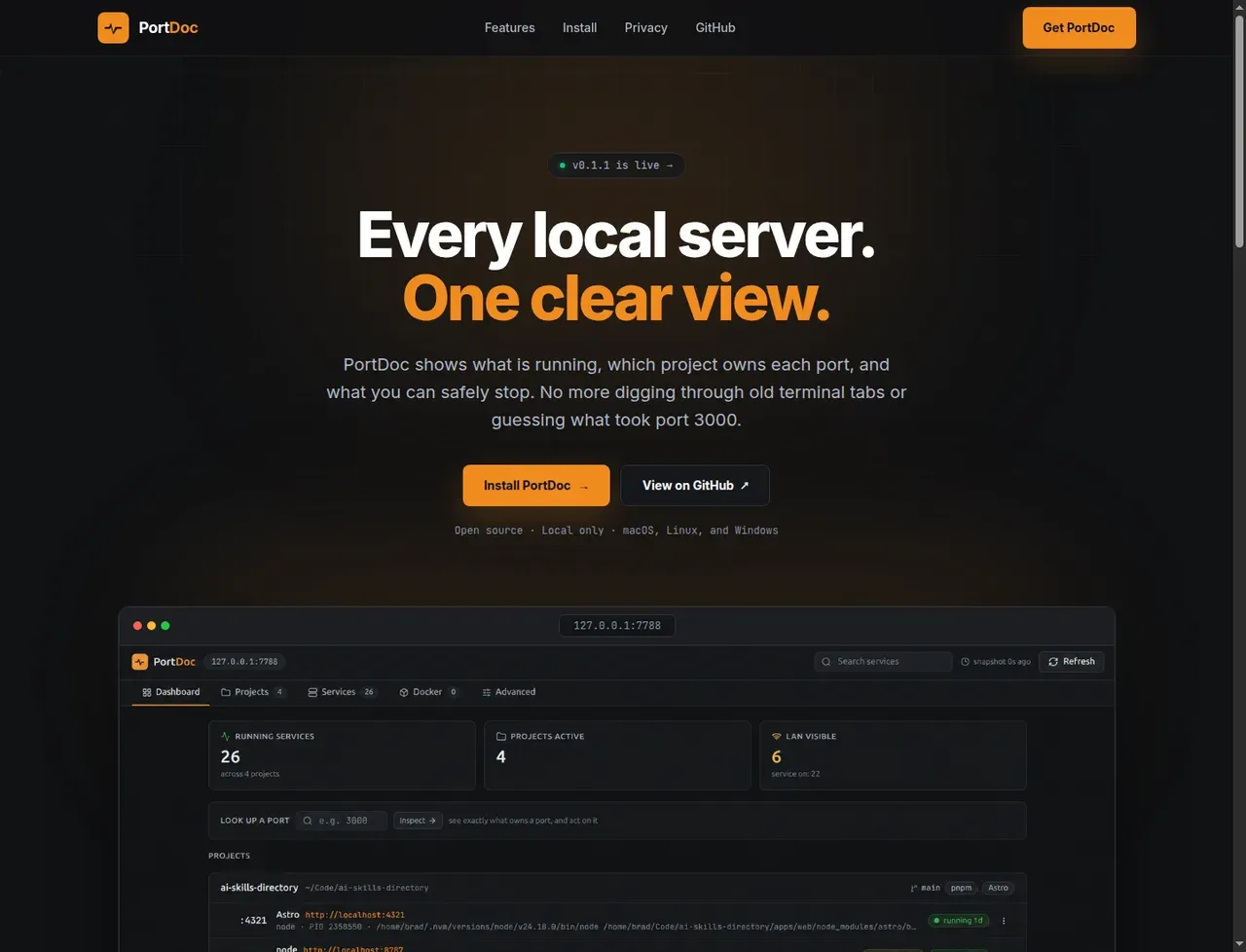Open the GitHub nav link
Image resolution: width=1246 pixels, height=952 pixels.
click(x=715, y=27)
